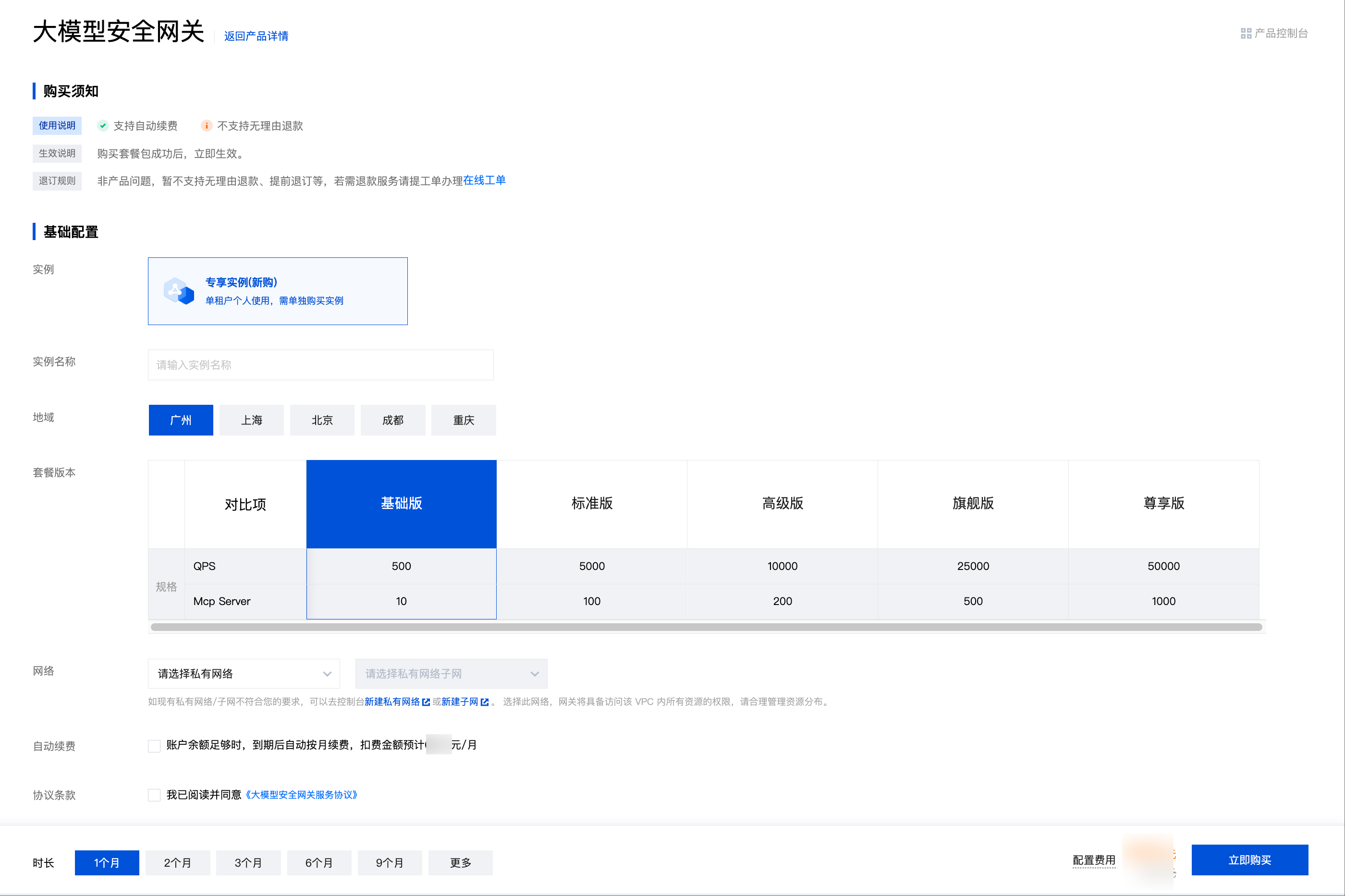1345x896 pixels.
Task: Click the 基础配置 section heading
Action: tap(71, 231)
